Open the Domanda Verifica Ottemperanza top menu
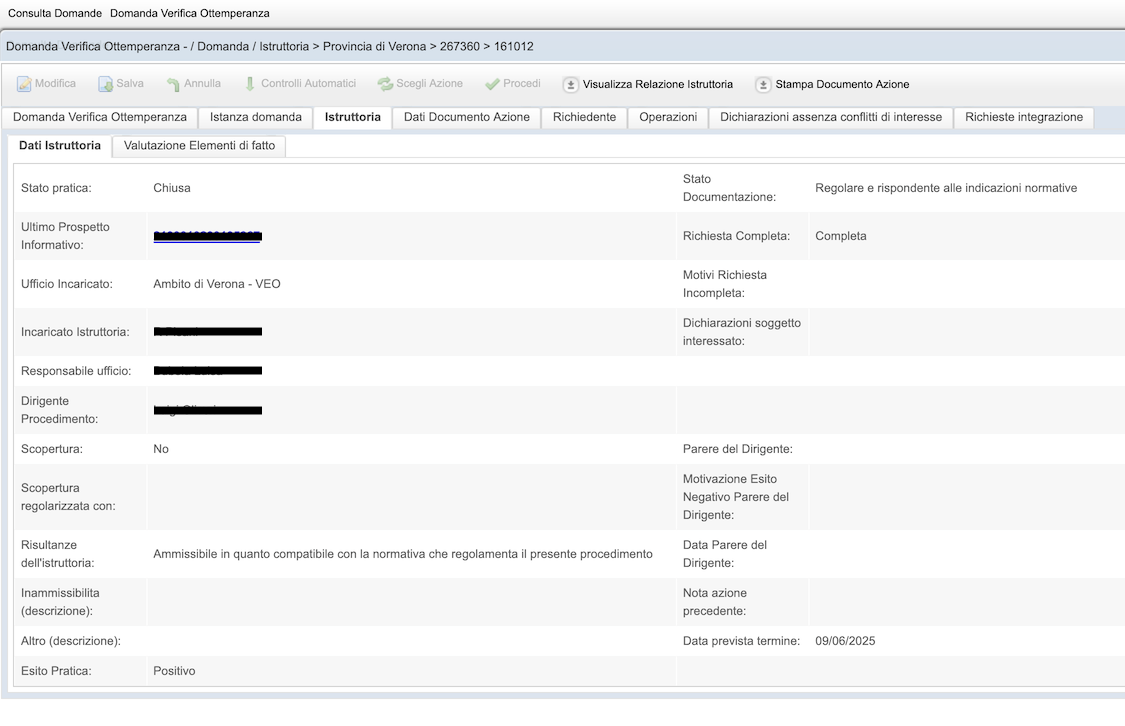The image size is (1125, 726). click(189, 13)
